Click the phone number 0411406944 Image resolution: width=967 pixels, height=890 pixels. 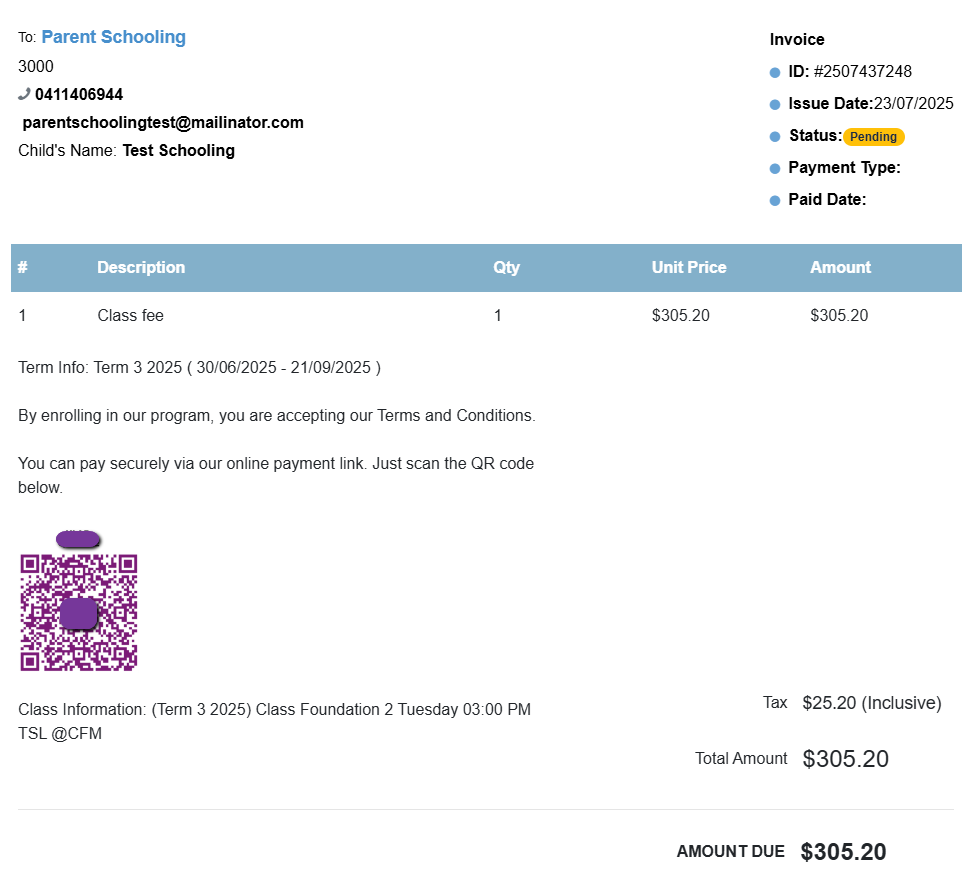coord(79,95)
